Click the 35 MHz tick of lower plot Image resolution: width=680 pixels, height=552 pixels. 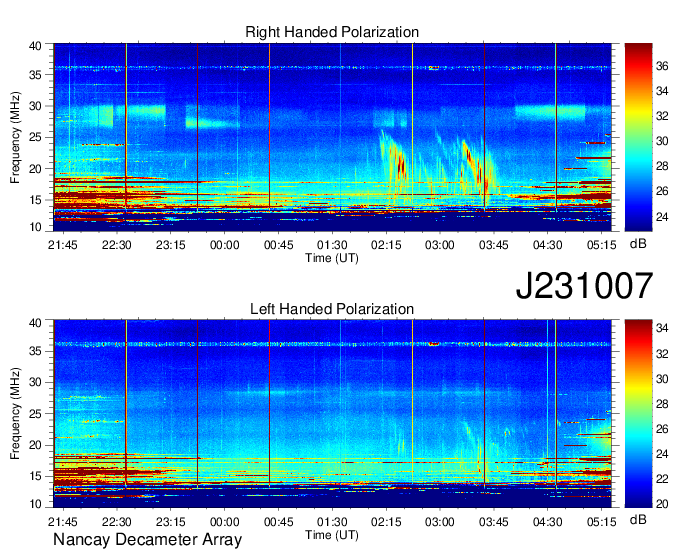pos(36,351)
